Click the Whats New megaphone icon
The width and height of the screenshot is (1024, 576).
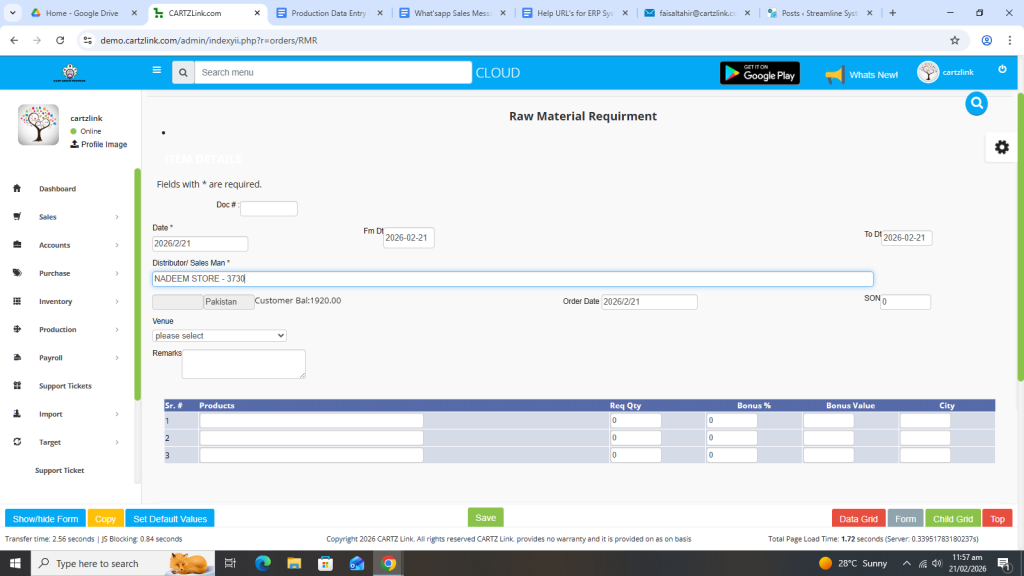click(834, 75)
